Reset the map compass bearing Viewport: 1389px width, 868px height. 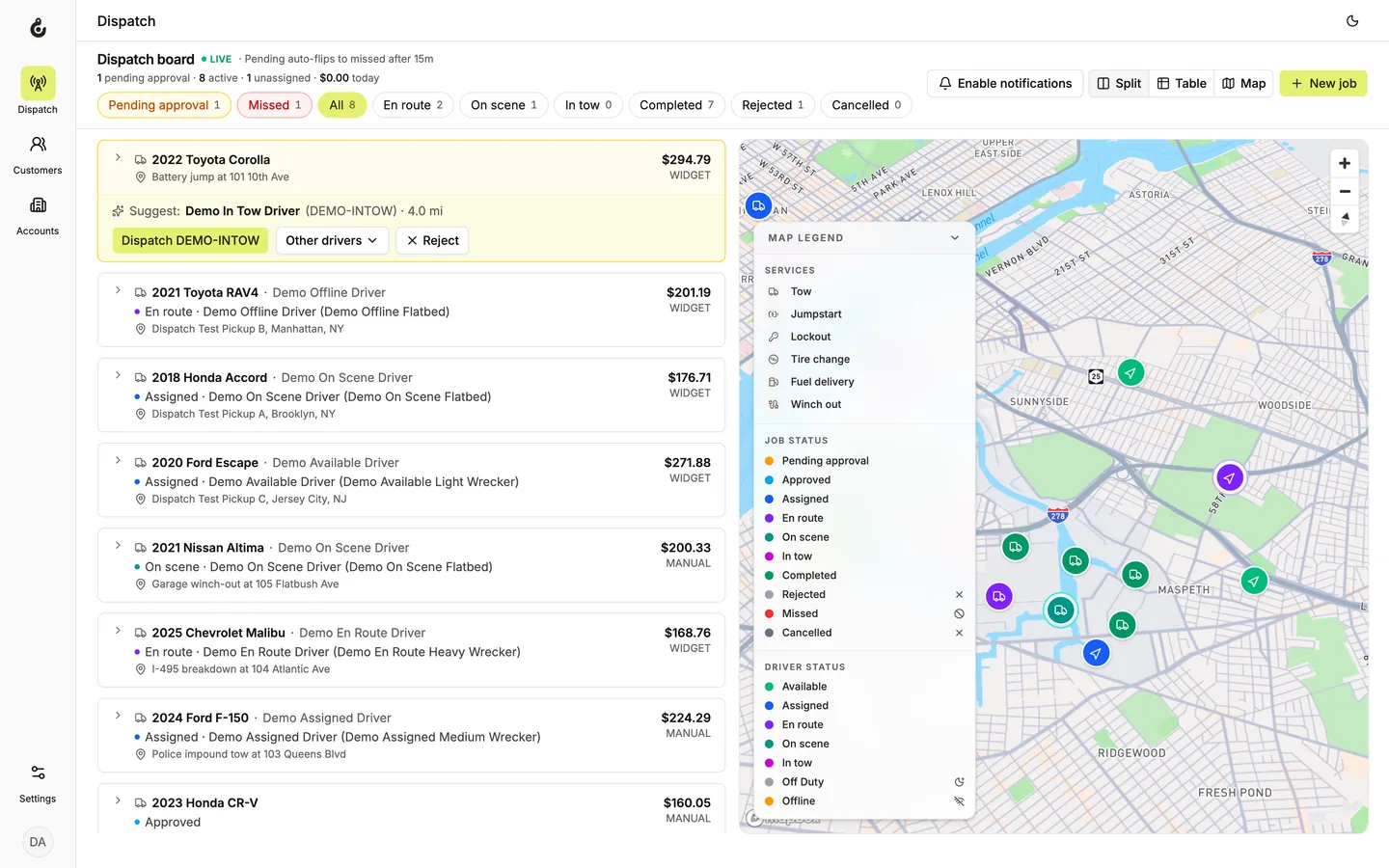pos(1345,220)
